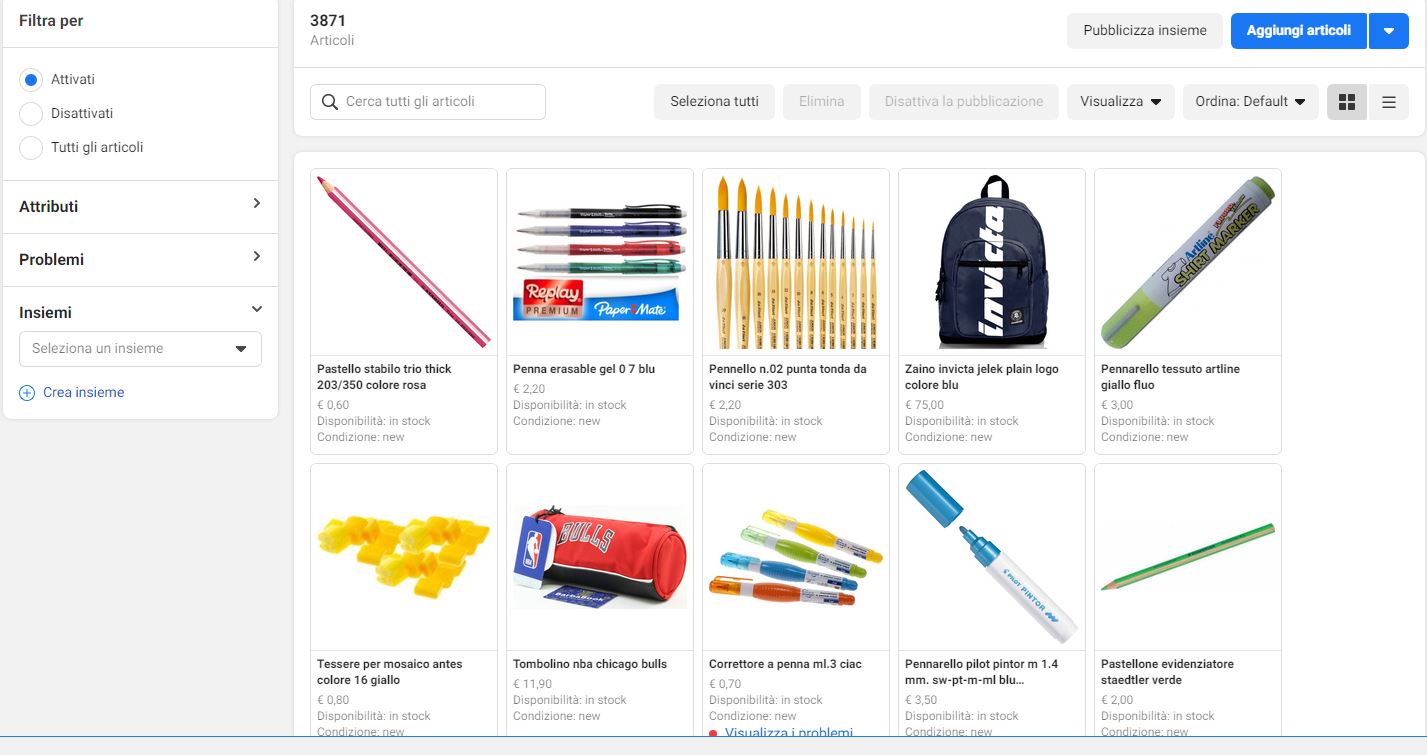The width and height of the screenshot is (1427, 755).
Task: Open the arrow next to Aggiungi articoli
Action: coord(1388,31)
